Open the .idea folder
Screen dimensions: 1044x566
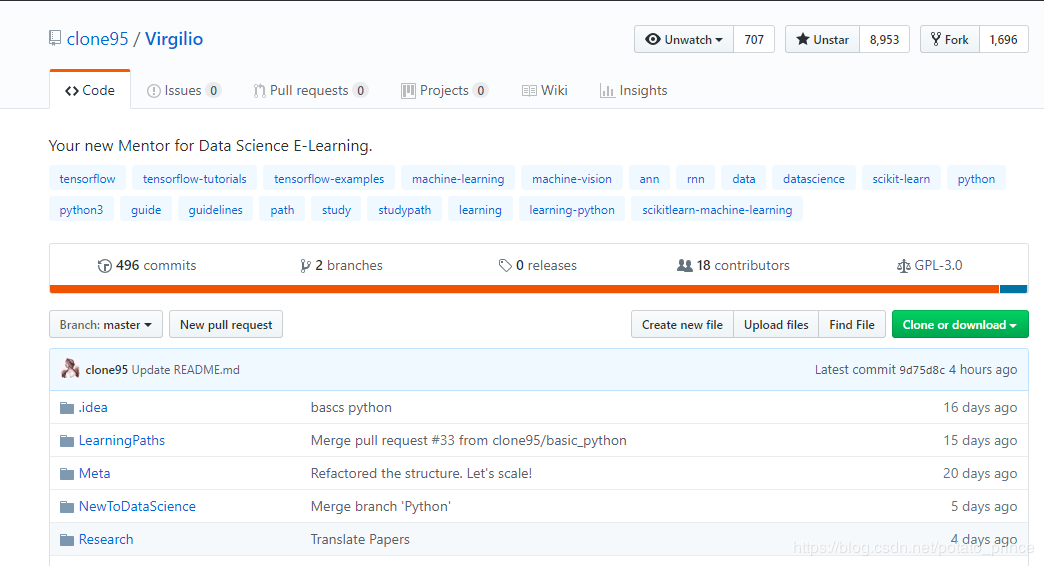pyautogui.click(x=93, y=408)
